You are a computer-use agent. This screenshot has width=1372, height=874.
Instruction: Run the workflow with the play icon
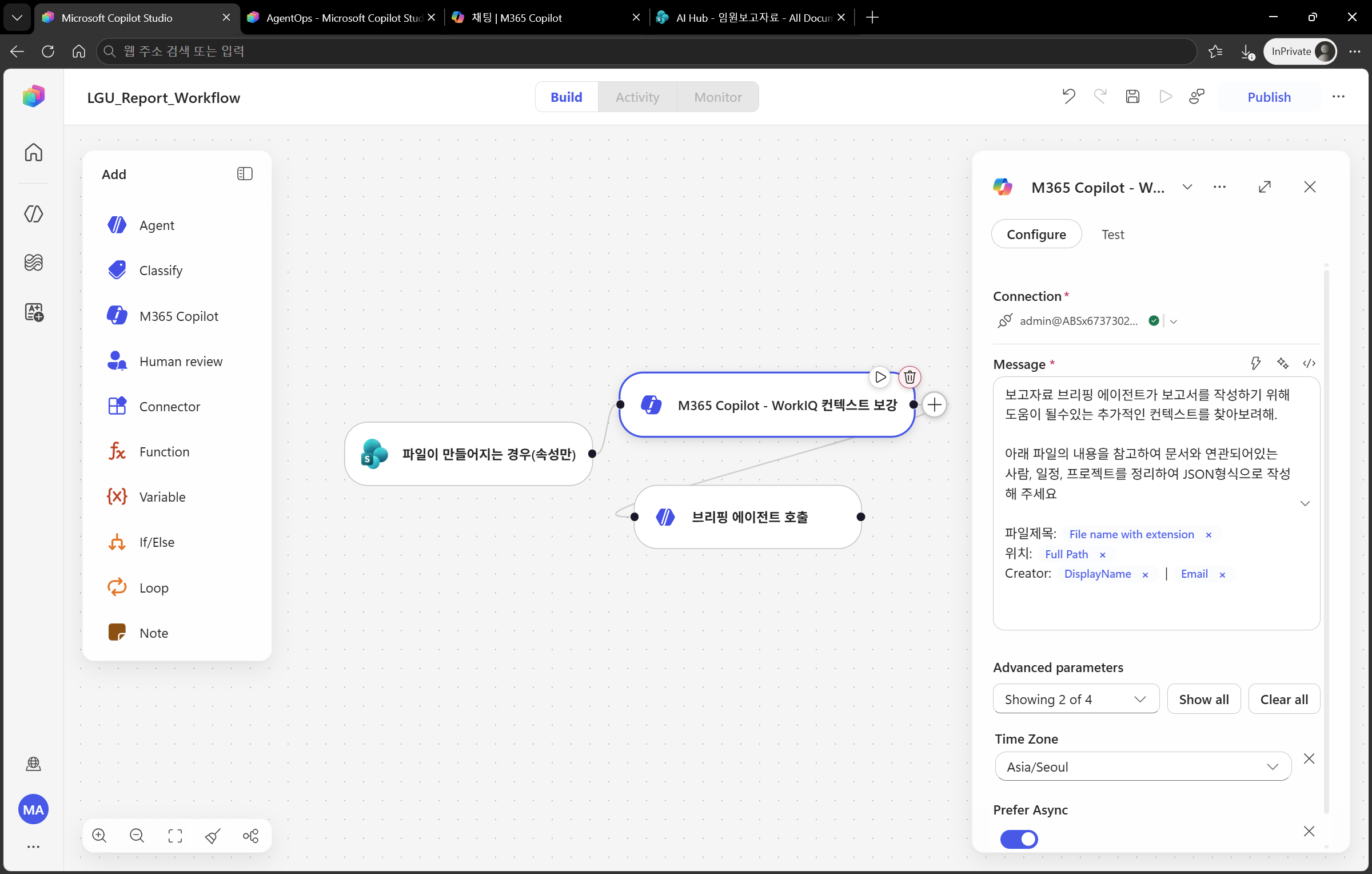[x=1166, y=97]
